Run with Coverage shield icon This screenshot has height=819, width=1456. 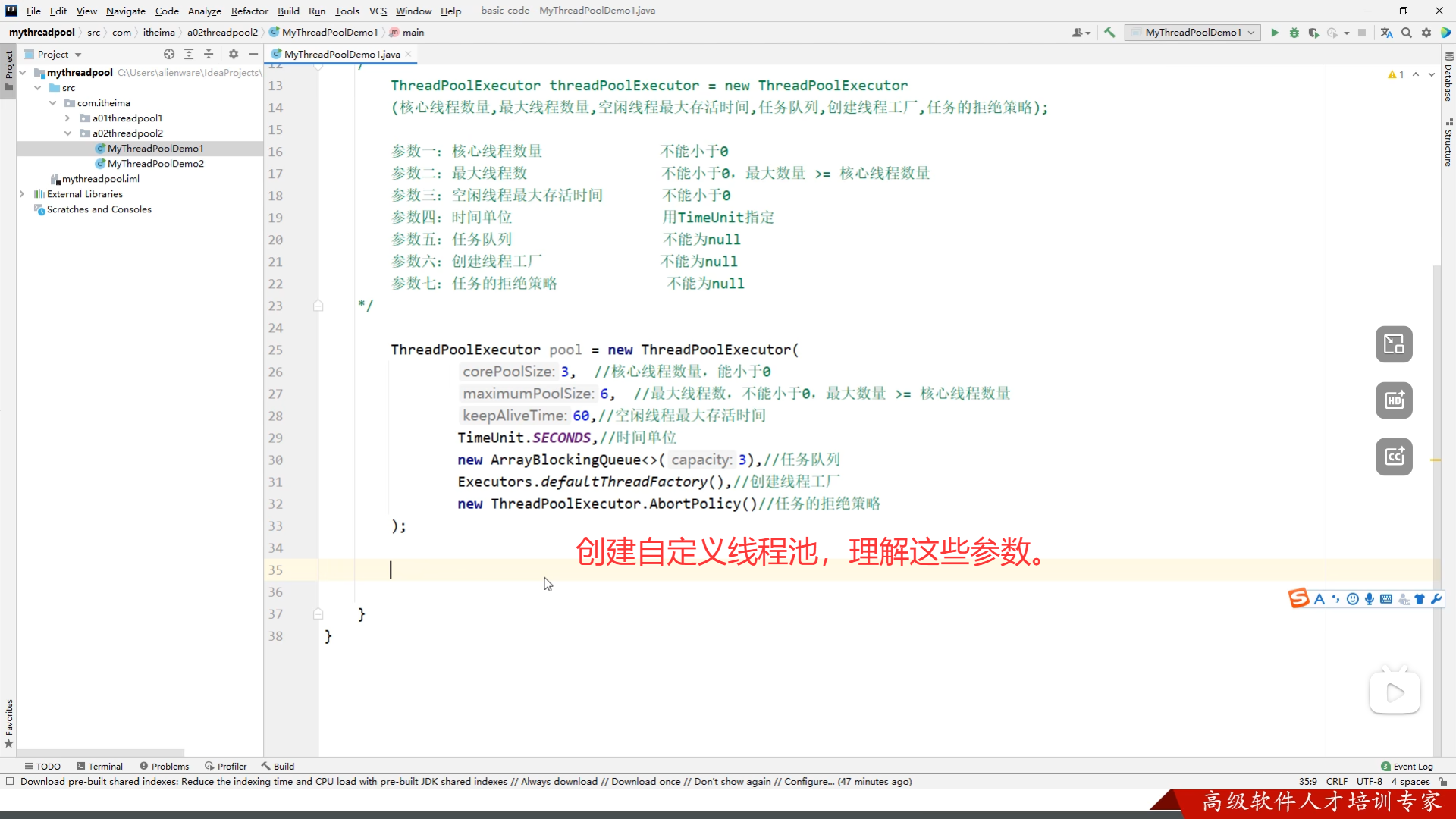pyautogui.click(x=1313, y=33)
